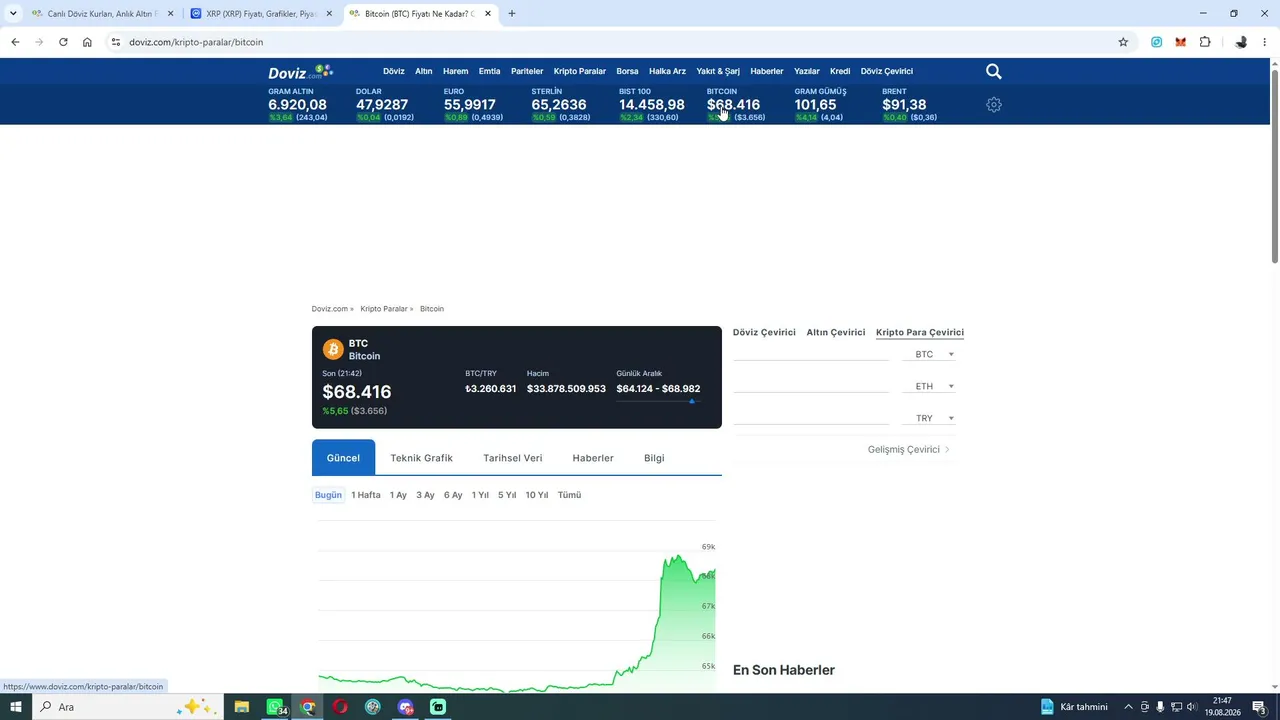Image resolution: width=1280 pixels, height=720 pixels.
Task: Select 1 Ay chart range
Action: 398,495
